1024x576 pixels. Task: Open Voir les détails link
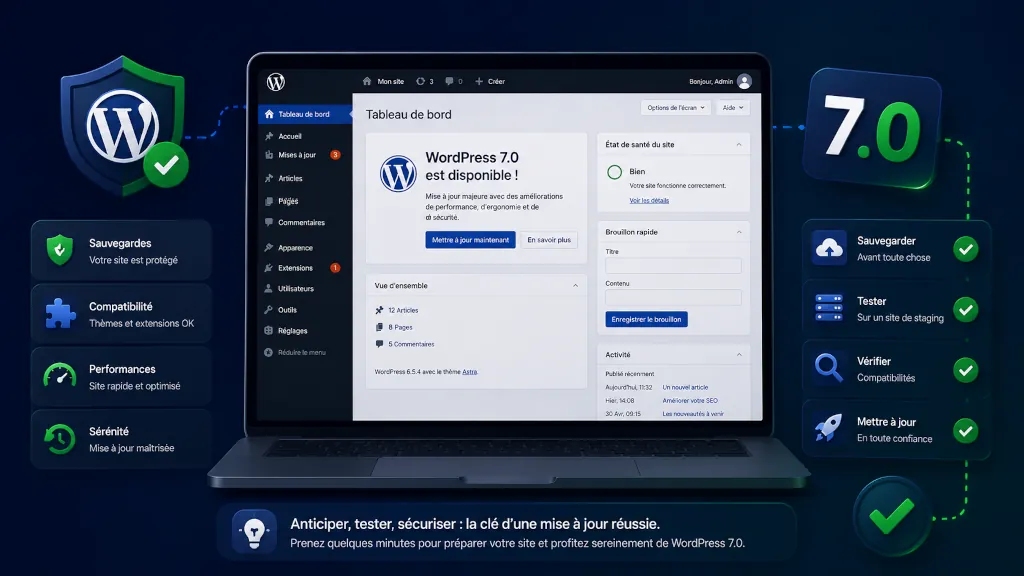[649, 200]
